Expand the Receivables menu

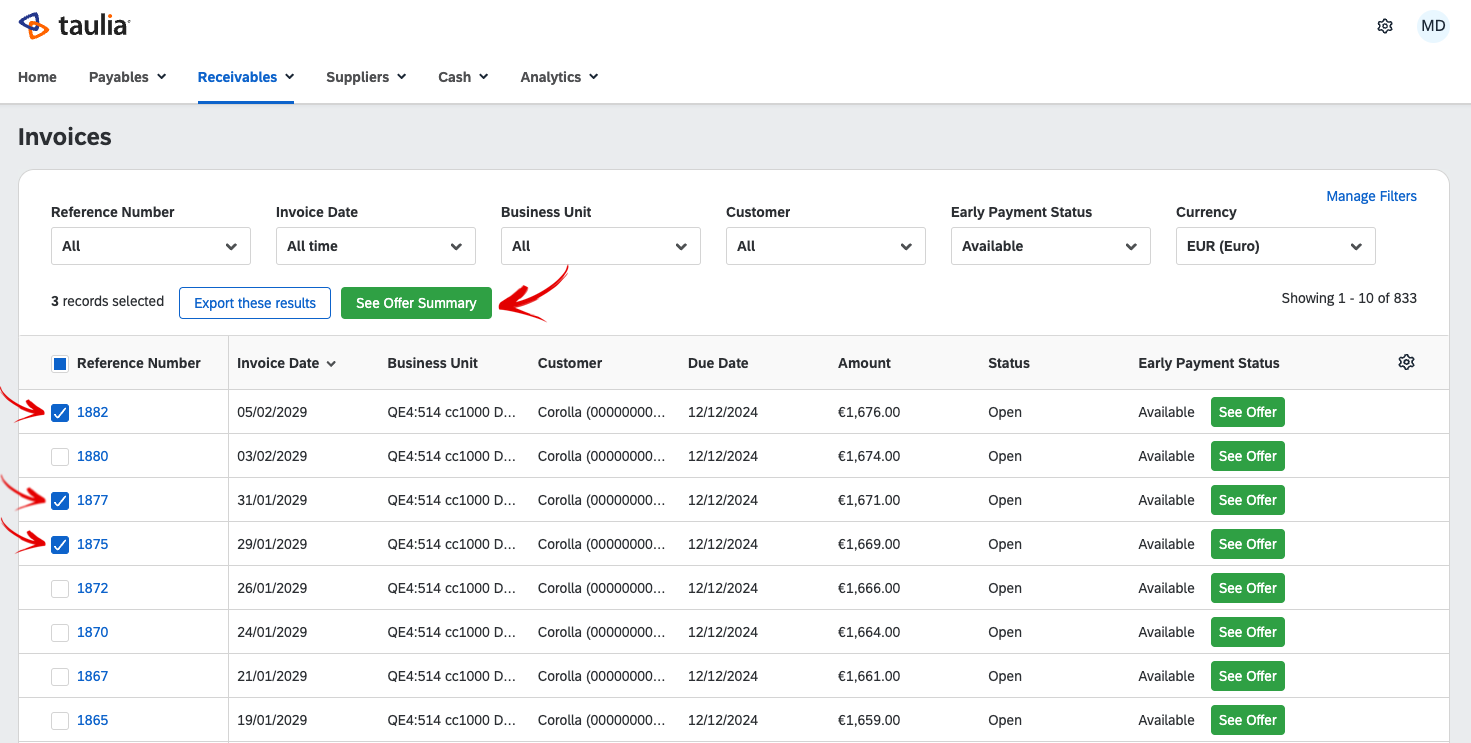[246, 77]
